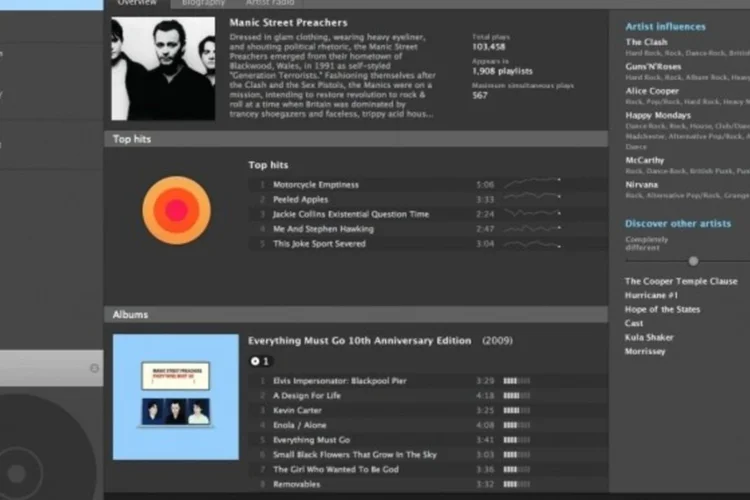
Task: Play Elvis Impersonator: Blackpool Pier
Action: coord(340,381)
